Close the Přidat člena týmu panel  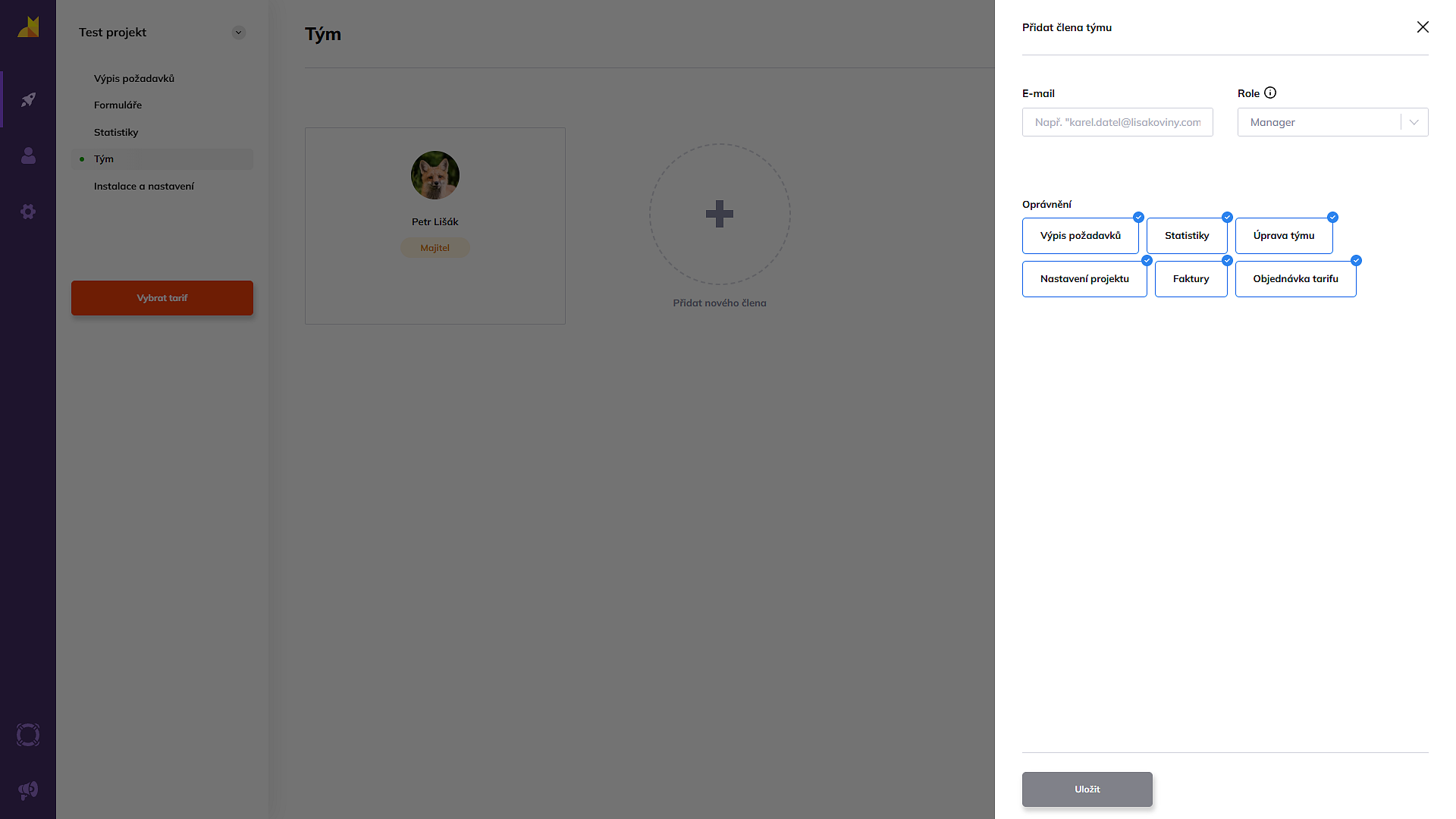(x=1422, y=27)
